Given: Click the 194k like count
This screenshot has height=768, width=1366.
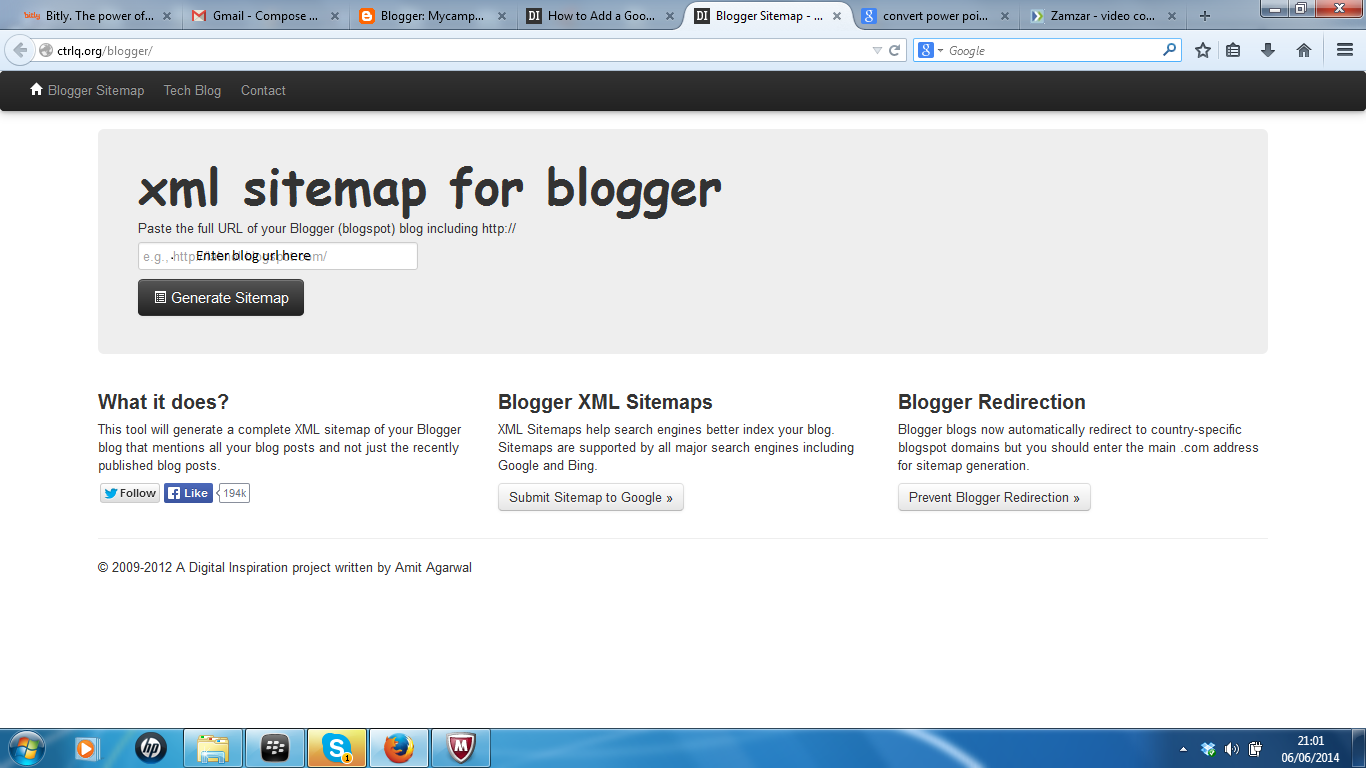Looking at the screenshot, I should pyautogui.click(x=235, y=493).
